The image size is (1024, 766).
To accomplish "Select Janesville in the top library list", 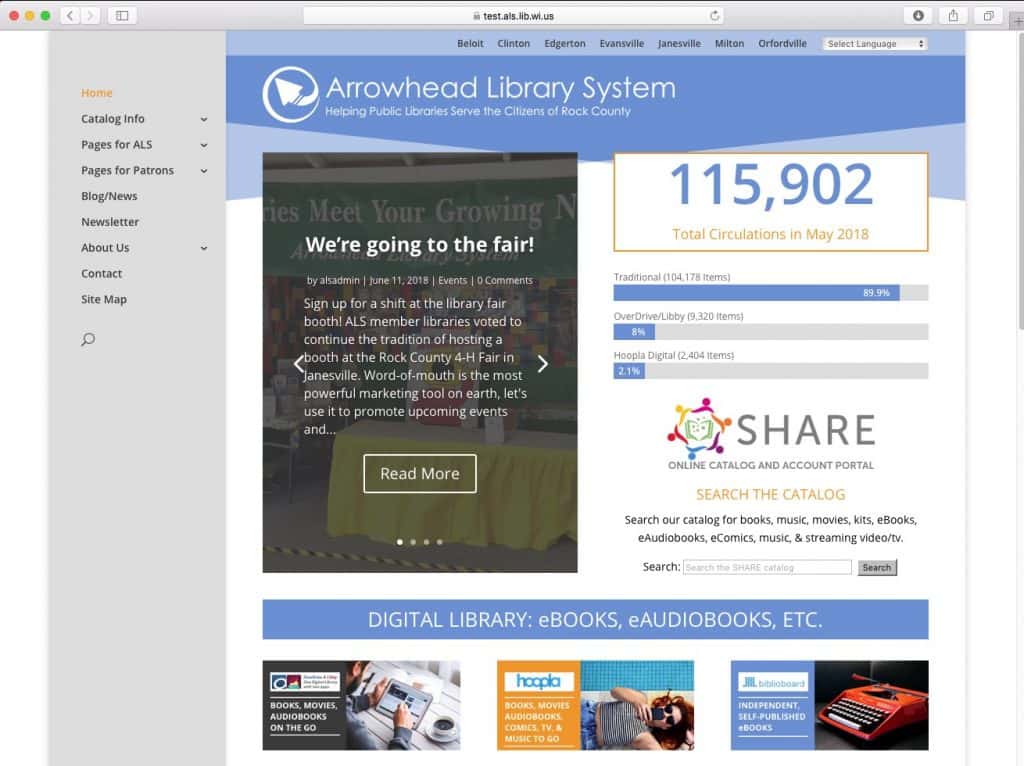I will coord(680,43).
